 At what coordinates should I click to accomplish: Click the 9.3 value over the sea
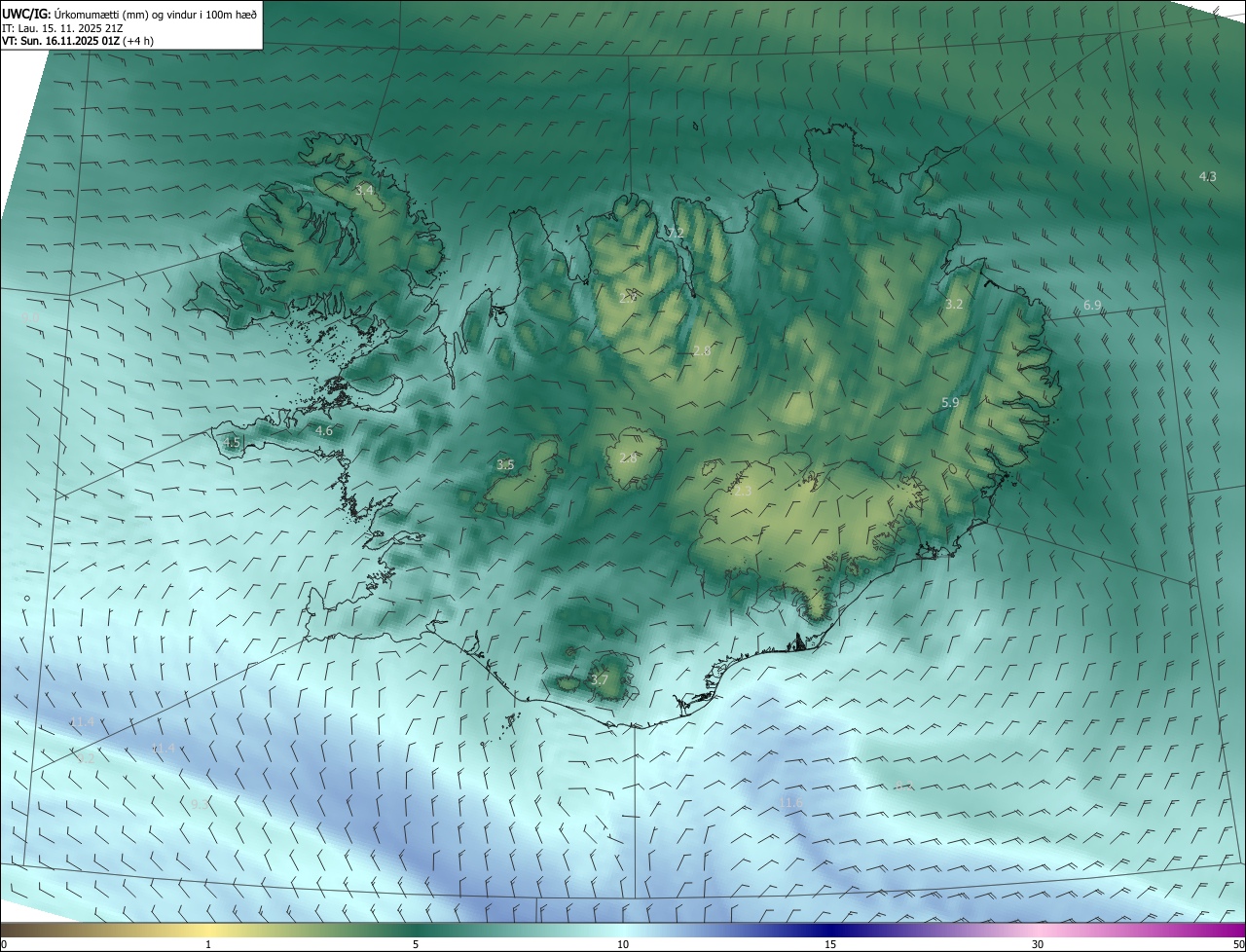point(200,804)
